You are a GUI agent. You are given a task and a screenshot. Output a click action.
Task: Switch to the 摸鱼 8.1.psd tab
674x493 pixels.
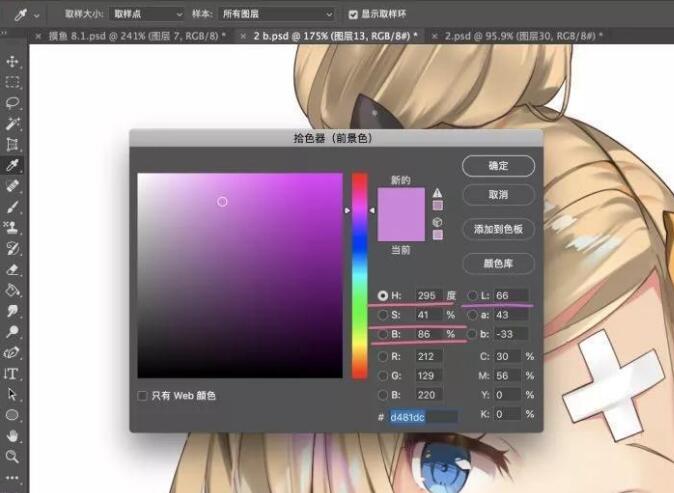137,36
